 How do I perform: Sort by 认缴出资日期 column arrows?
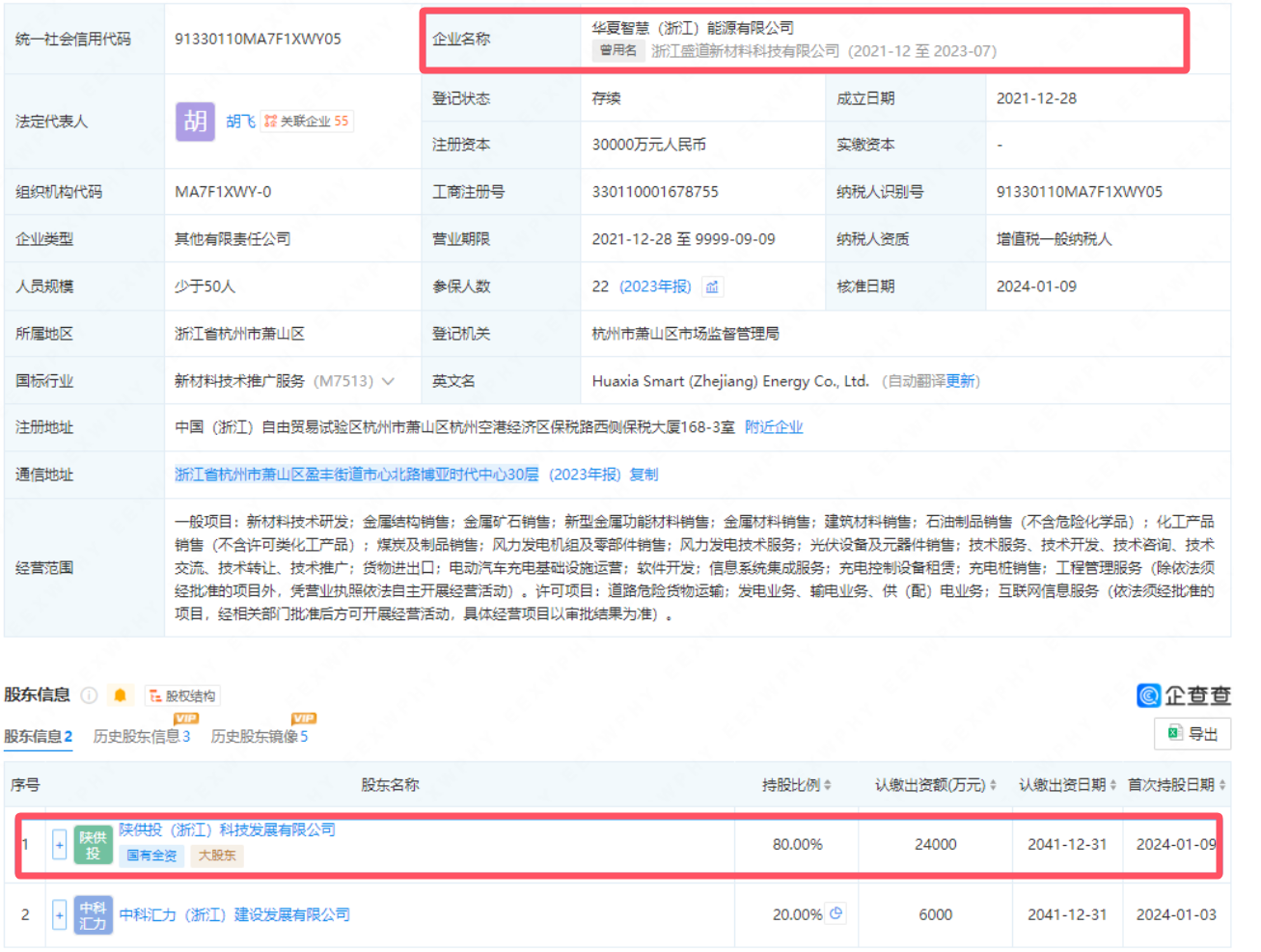click(x=1113, y=785)
